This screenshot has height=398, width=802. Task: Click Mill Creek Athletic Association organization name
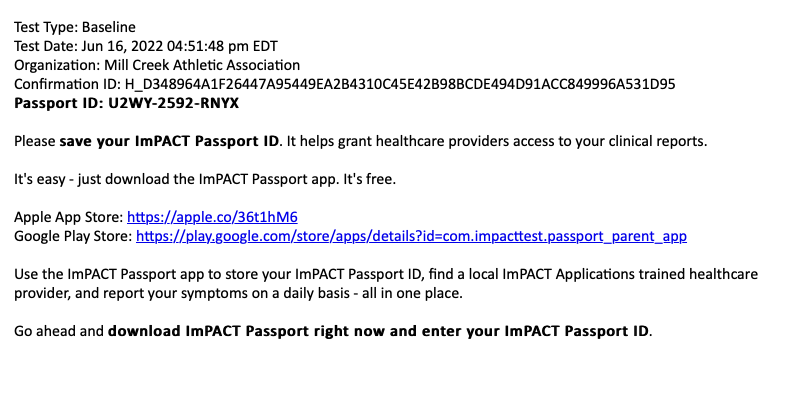[x=202, y=65]
